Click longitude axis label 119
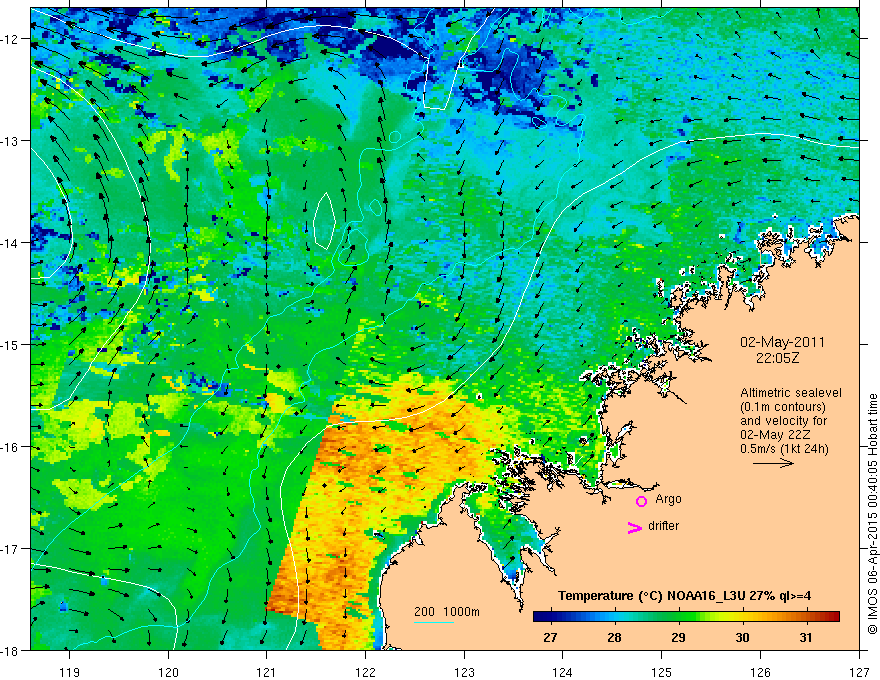The width and height of the screenshot is (880, 680). pyautogui.click(x=70, y=672)
